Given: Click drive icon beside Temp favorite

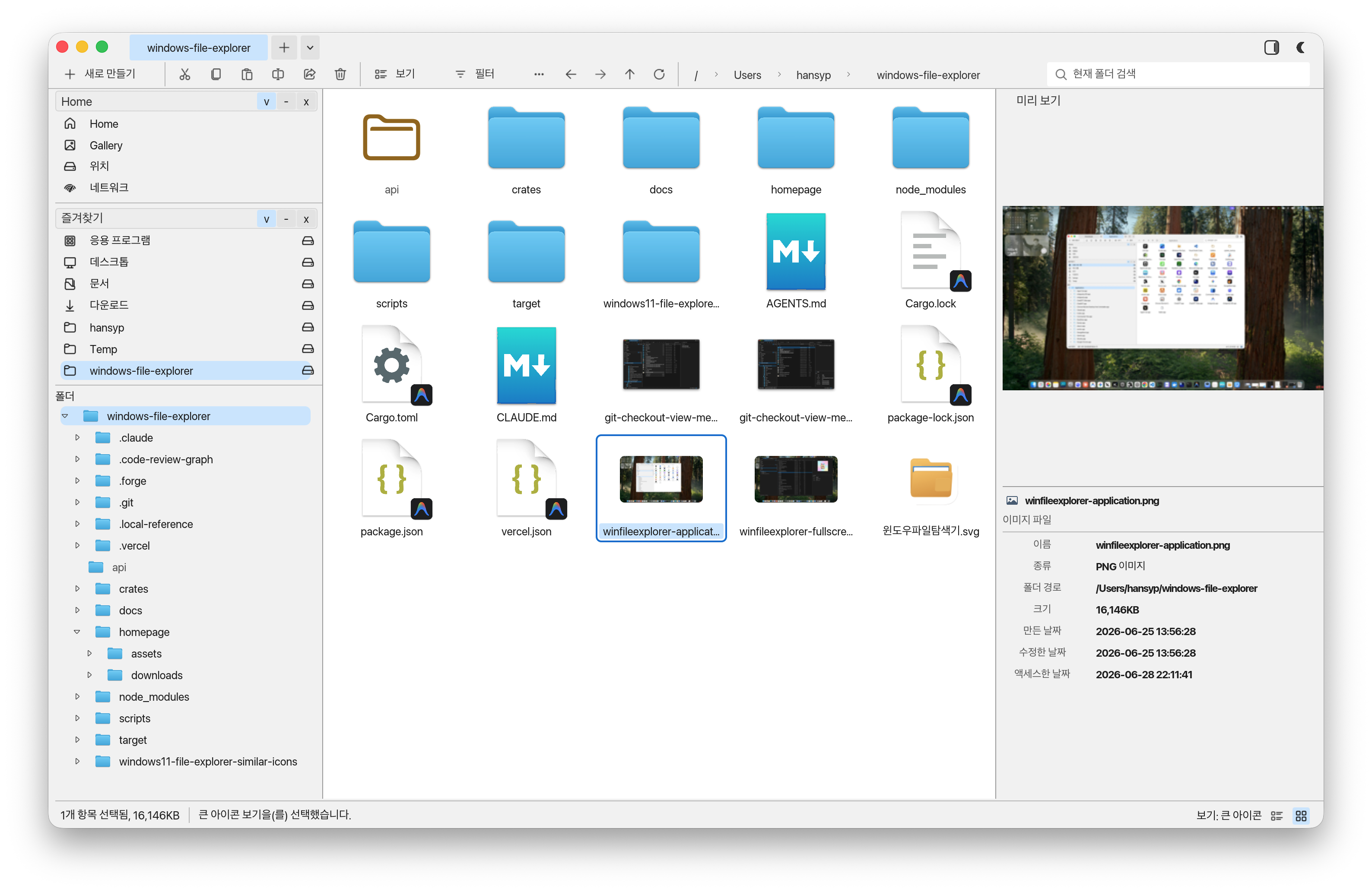Looking at the screenshot, I should [x=308, y=349].
